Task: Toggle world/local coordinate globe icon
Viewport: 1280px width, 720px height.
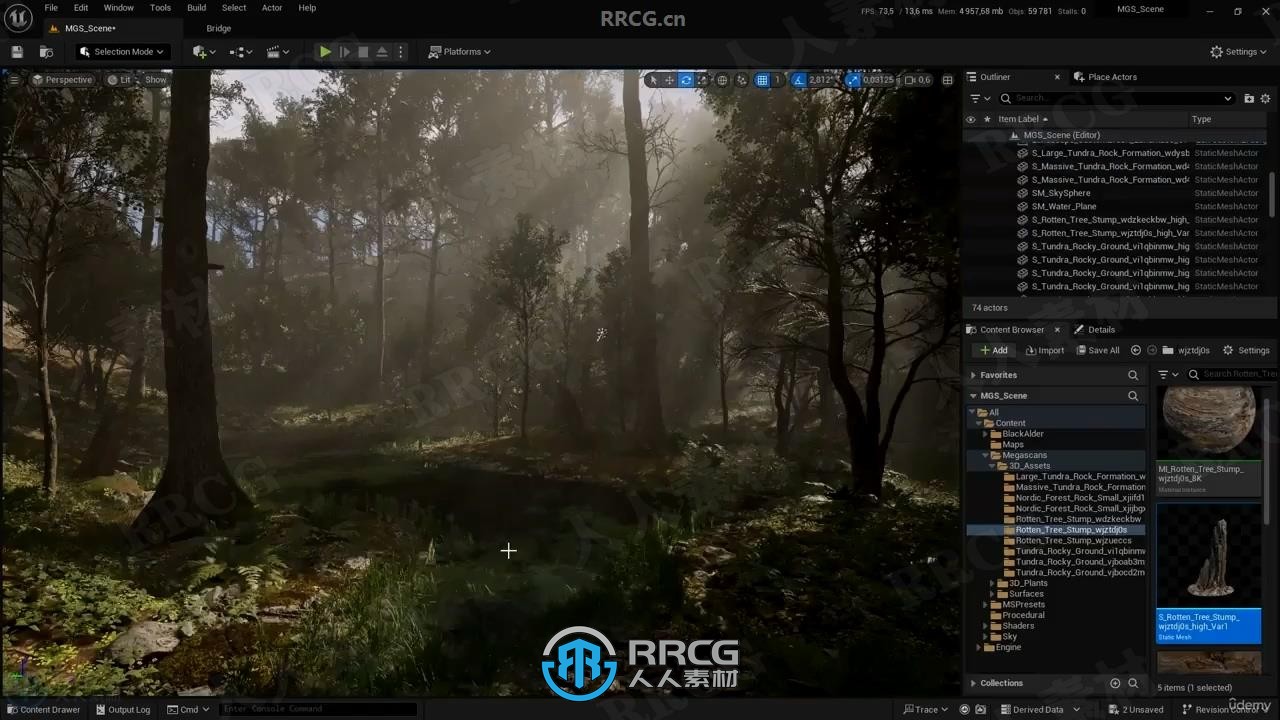Action: [x=722, y=80]
